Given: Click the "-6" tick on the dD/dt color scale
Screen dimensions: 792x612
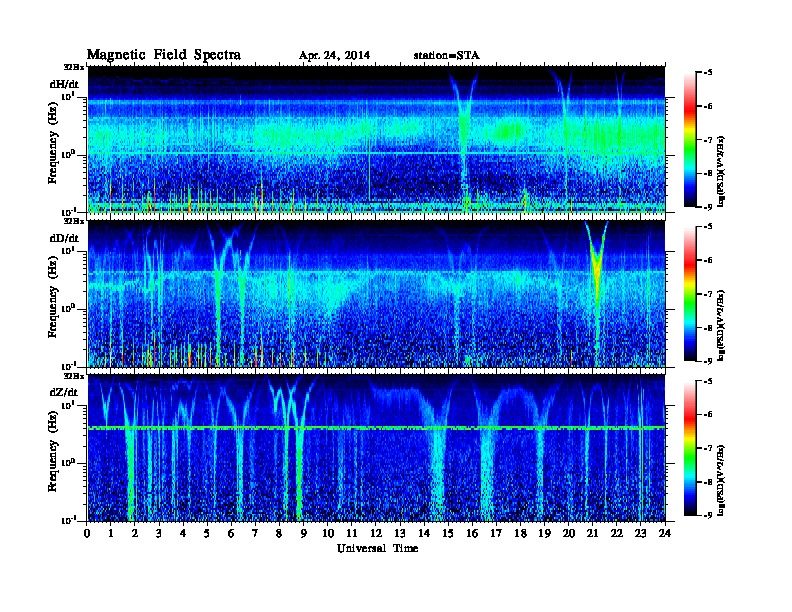Looking at the screenshot, I should coord(708,261).
